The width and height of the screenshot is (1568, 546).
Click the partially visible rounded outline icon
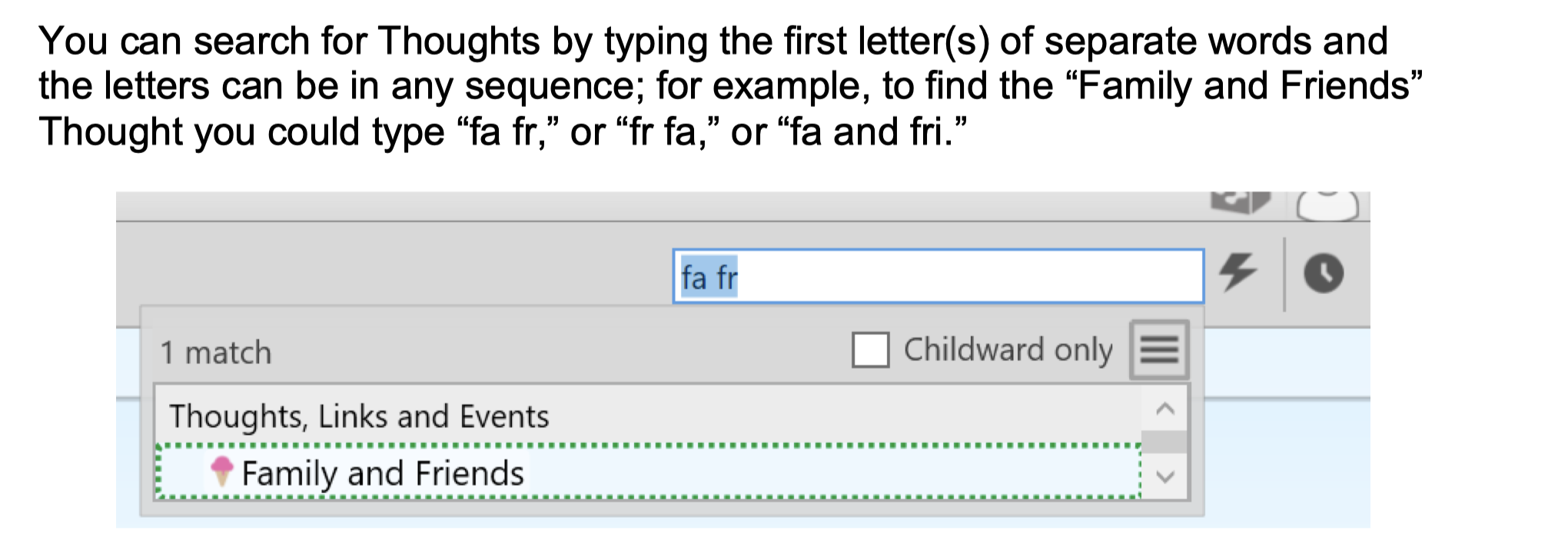click(1327, 205)
